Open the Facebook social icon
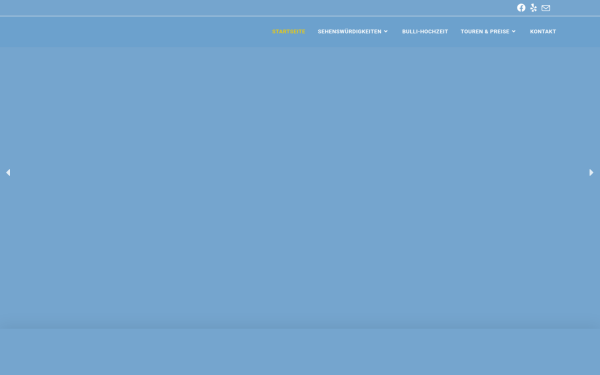This screenshot has height=375, width=600. pos(521,8)
